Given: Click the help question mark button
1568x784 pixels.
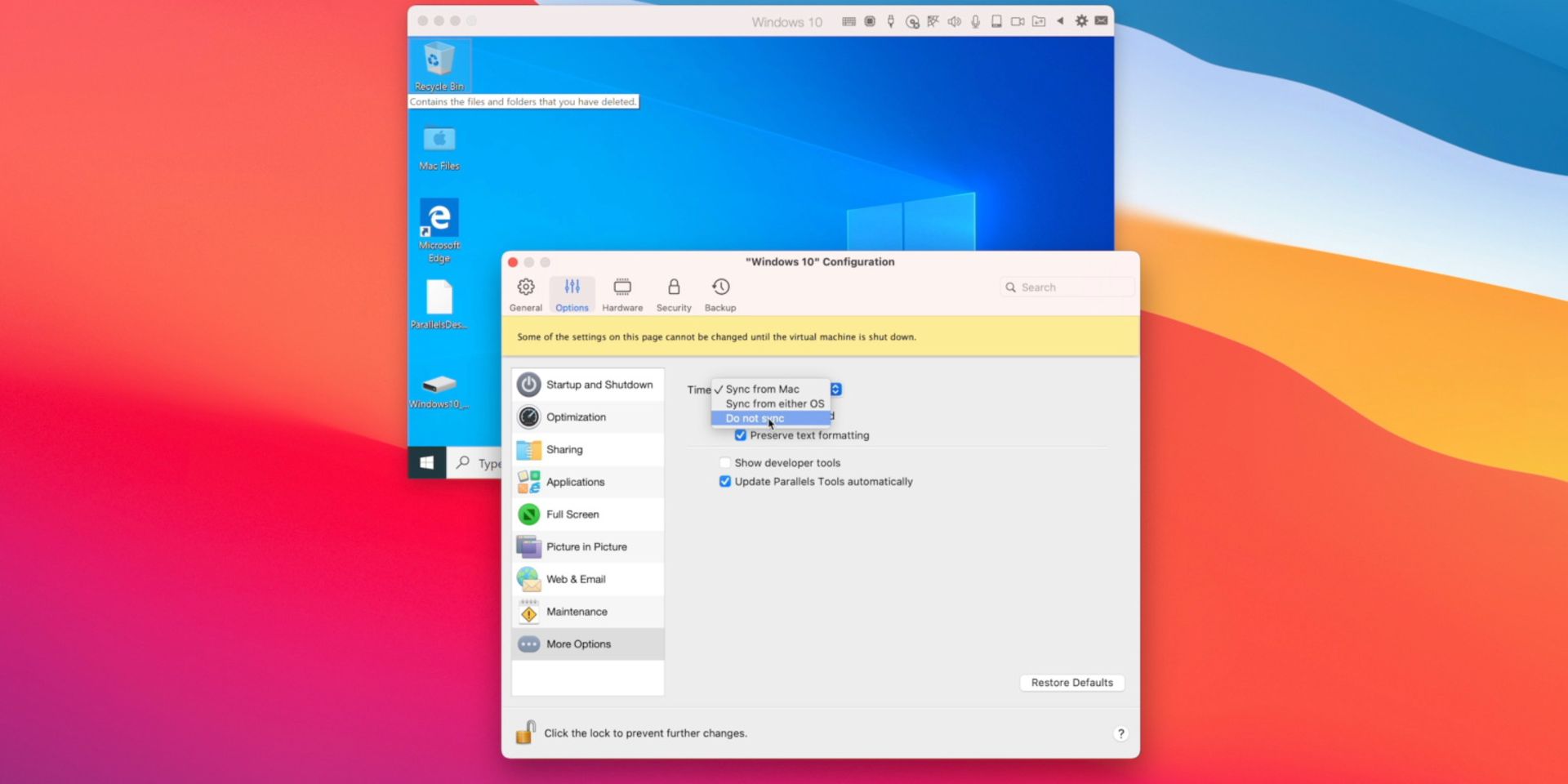Looking at the screenshot, I should click(x=1120, y=733).
